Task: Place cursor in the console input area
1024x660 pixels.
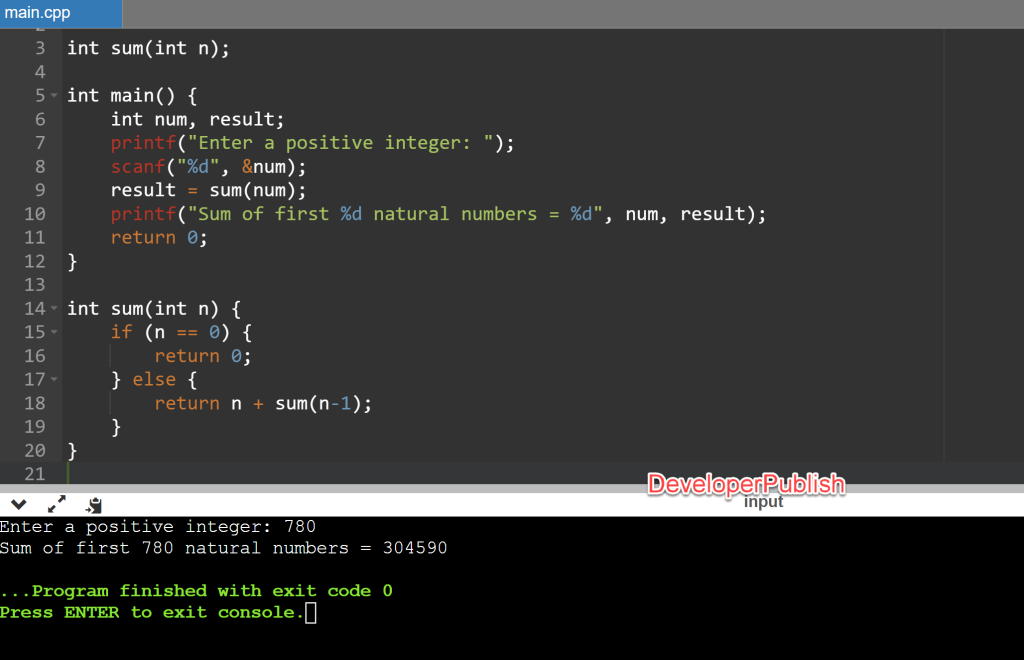Action: pyautogui.click(x=311, y=611)
